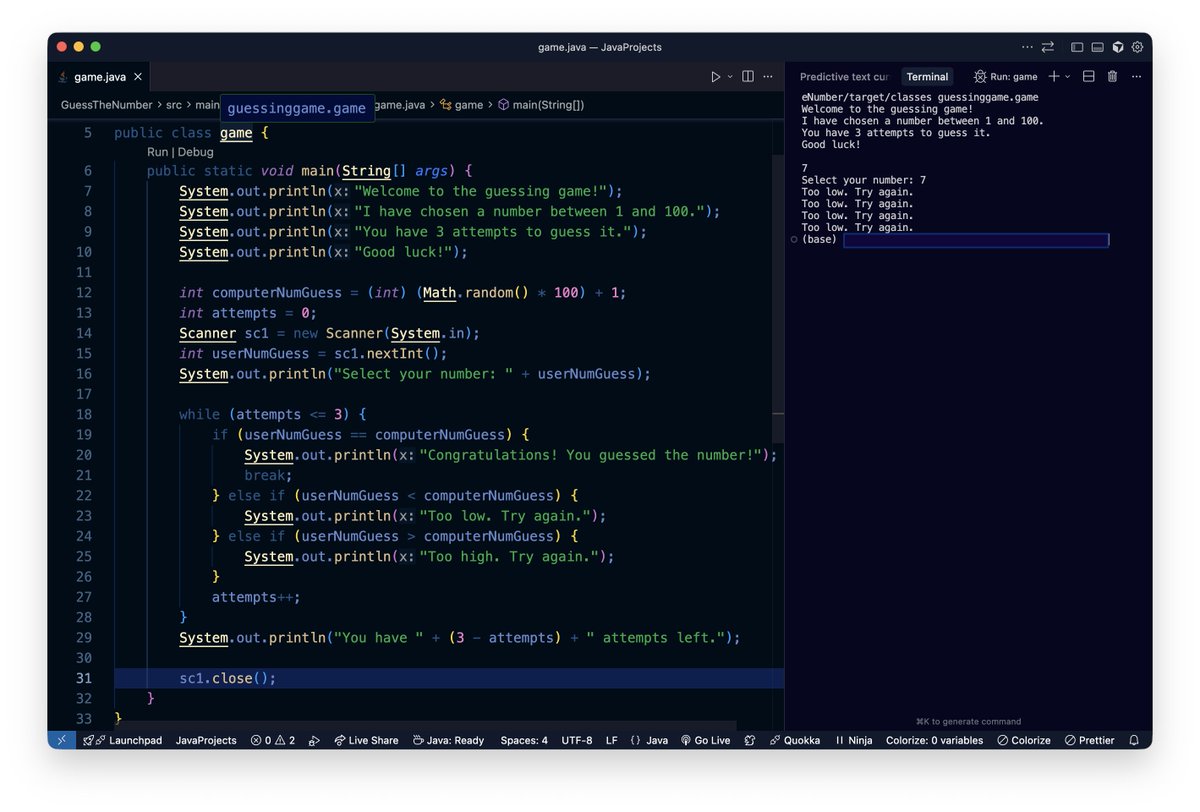The width and height of the screenshot is (1200, 812).
Task: Select the game.java editor tab
Action: click(100, 76)
